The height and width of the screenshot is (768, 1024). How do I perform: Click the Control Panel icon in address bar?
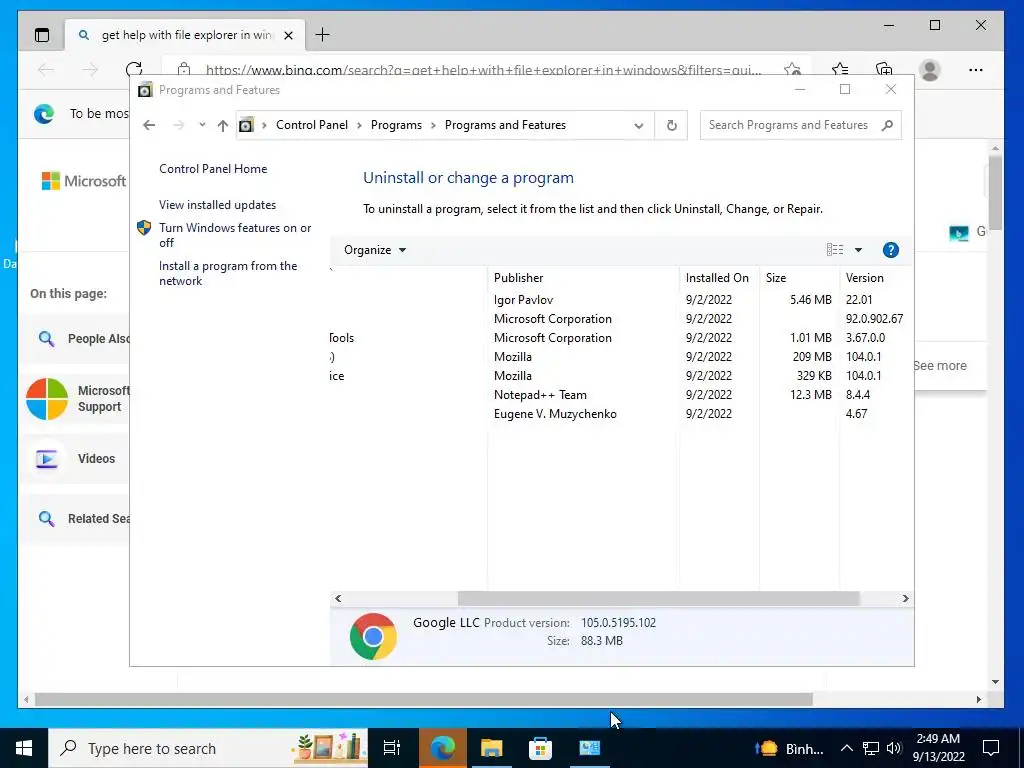click(x=246, y=125)
